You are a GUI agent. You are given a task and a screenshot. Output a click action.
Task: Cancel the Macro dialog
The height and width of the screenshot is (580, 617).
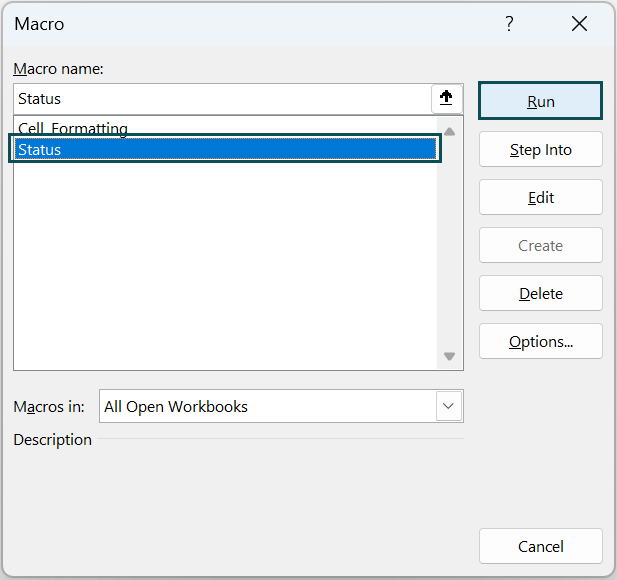point(540,546)
